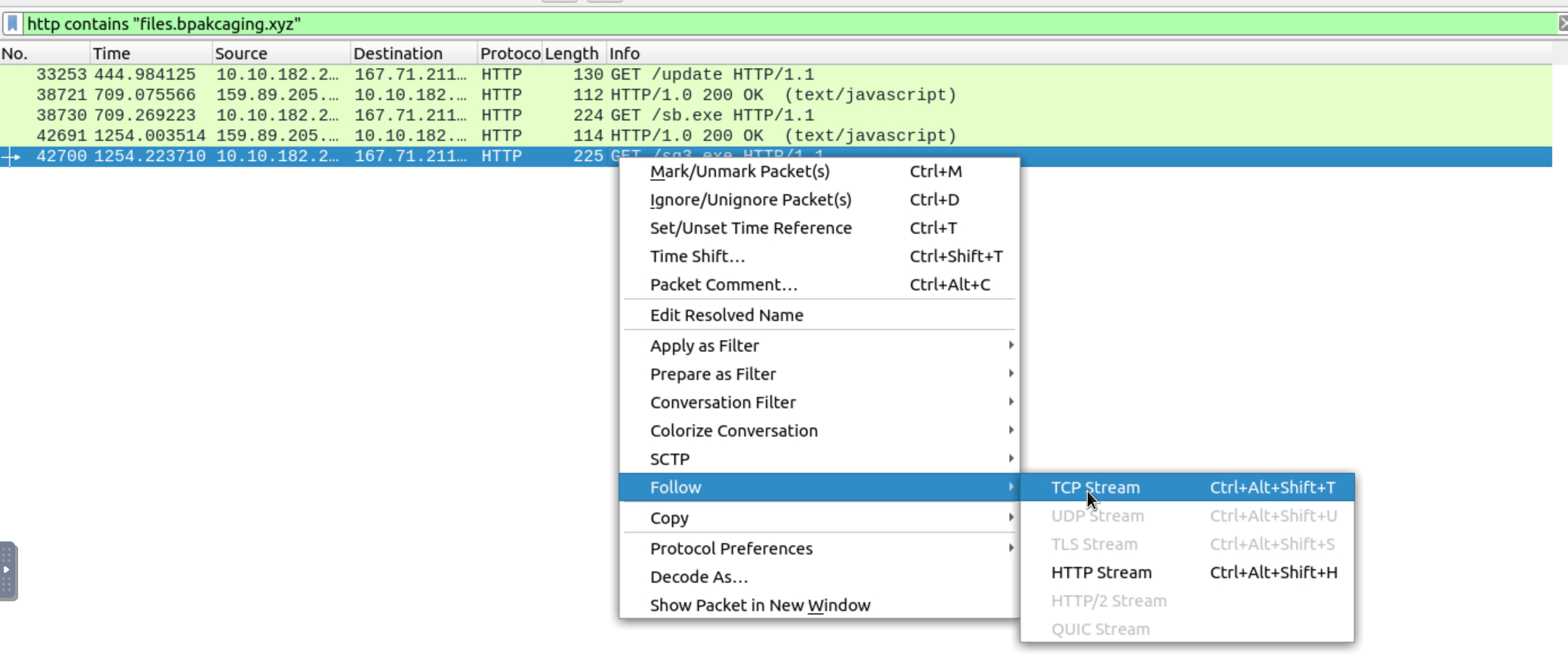Expand the Follow submenu
Image resolution: width=1568 pixels, height=667 pixels.
(x=819, y=487)
